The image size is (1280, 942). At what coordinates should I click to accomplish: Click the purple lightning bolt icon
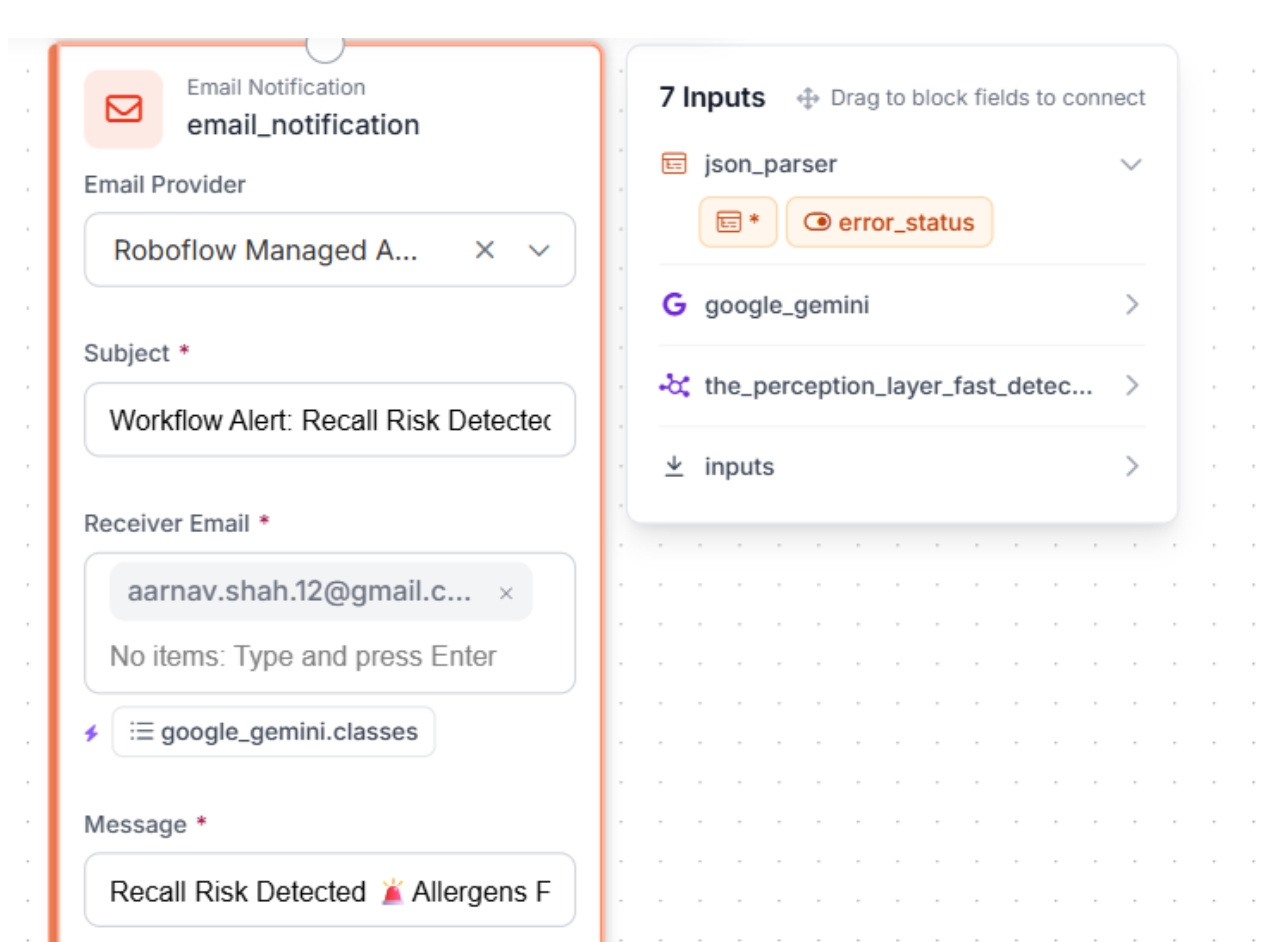[92, 733]
